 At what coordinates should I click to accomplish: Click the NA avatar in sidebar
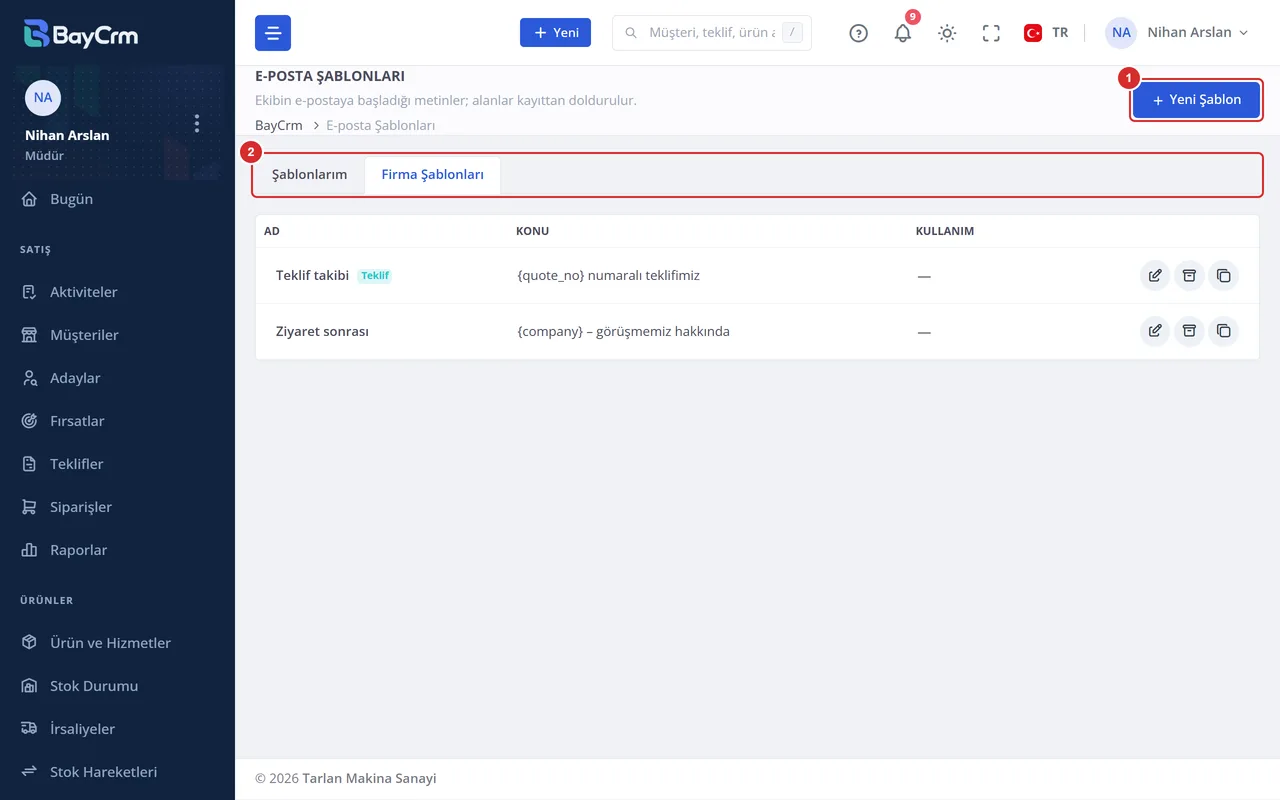click(43, 97)
